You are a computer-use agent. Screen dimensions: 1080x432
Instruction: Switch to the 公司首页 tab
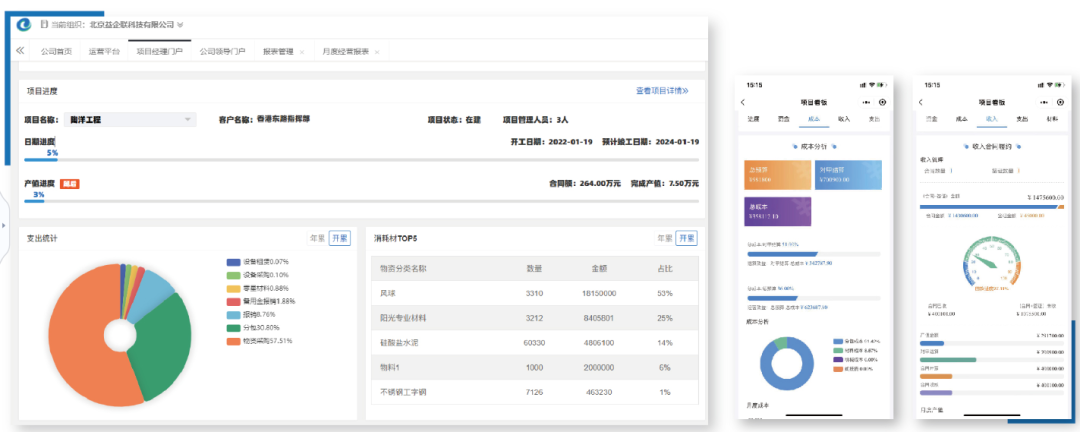[x=56, y=51]
